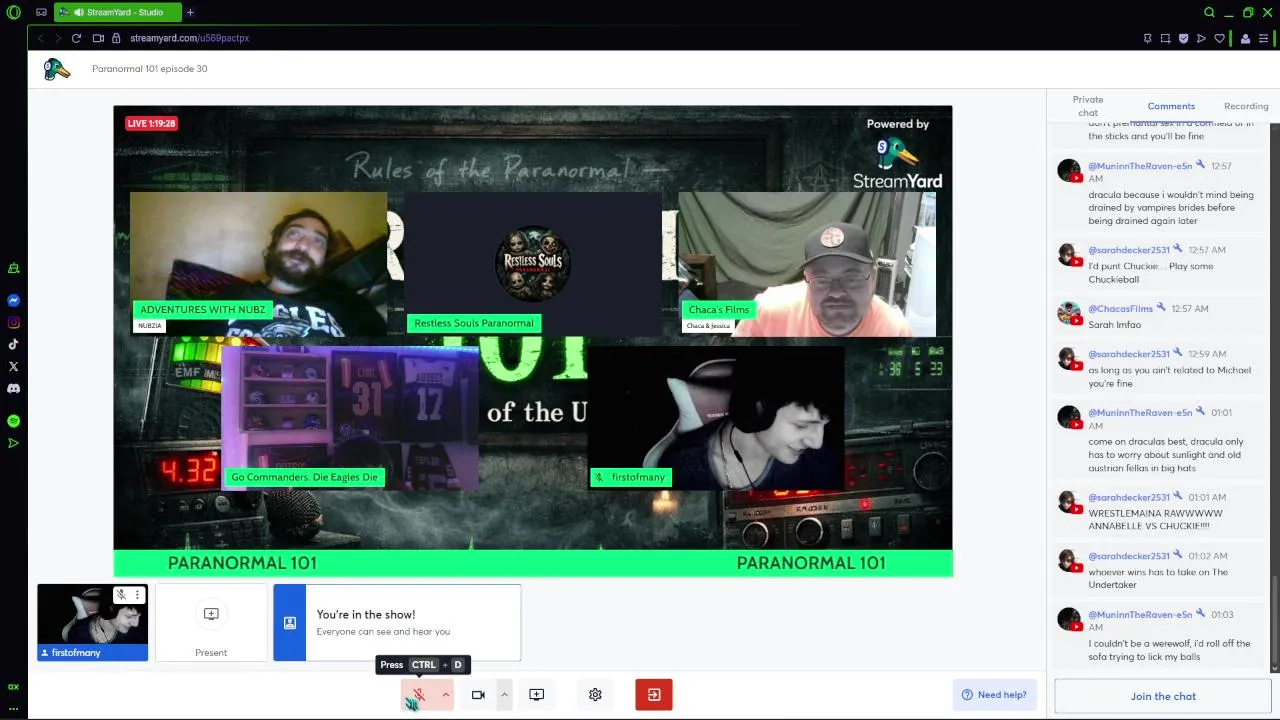Image resolution: width=1280 pixels, height=720 pixels.
Task: Click the 'Sarah lmfao' comment text
Action: click(1114, 325)
